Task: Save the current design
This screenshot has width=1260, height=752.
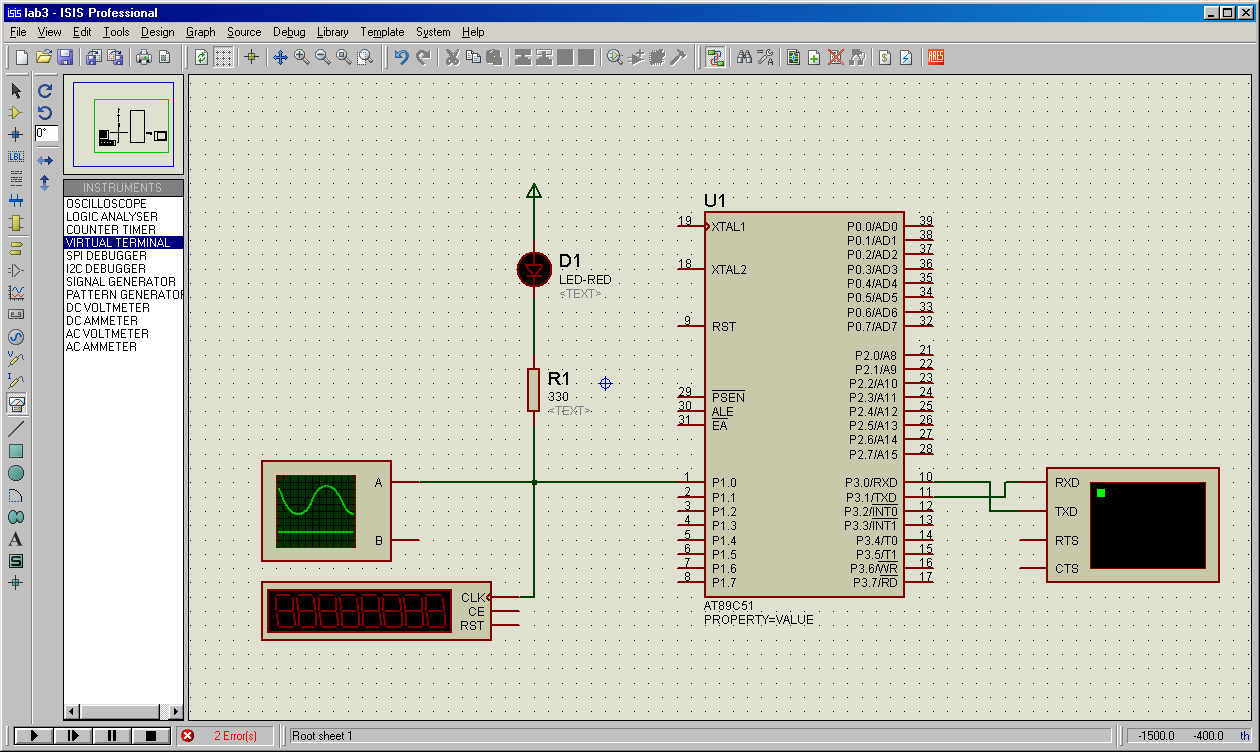Action: [65, 58]
